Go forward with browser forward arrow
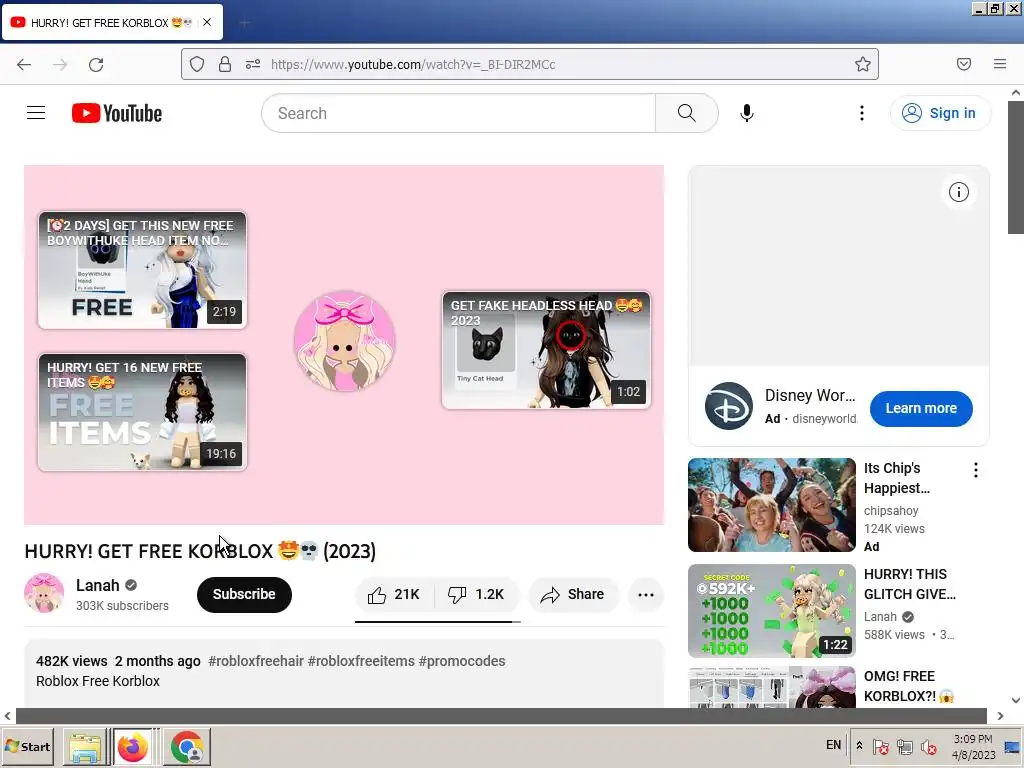The width and height of the screenshot is (1024, 768). point(60,64)
